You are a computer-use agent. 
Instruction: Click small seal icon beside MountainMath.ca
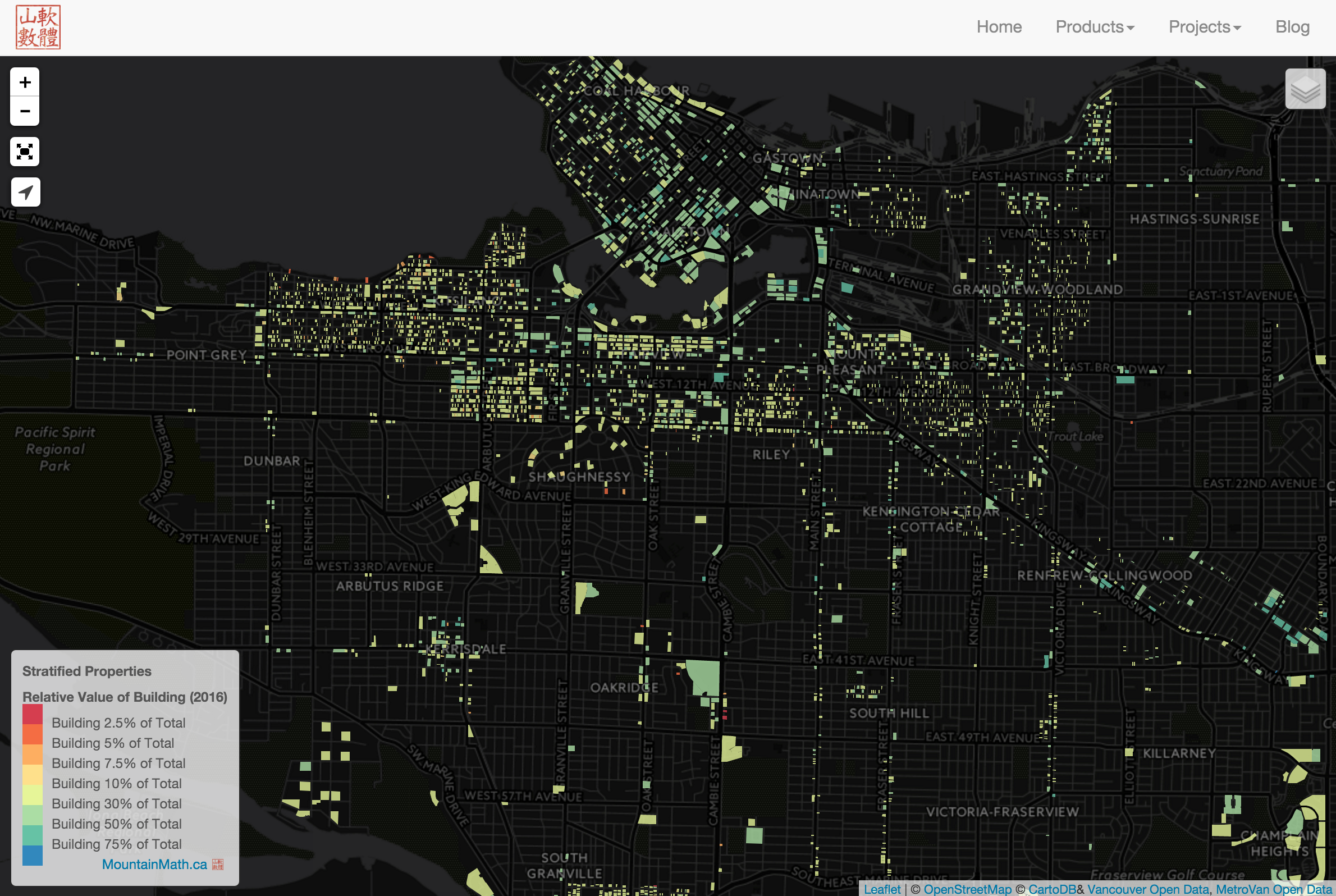(218, 864)
